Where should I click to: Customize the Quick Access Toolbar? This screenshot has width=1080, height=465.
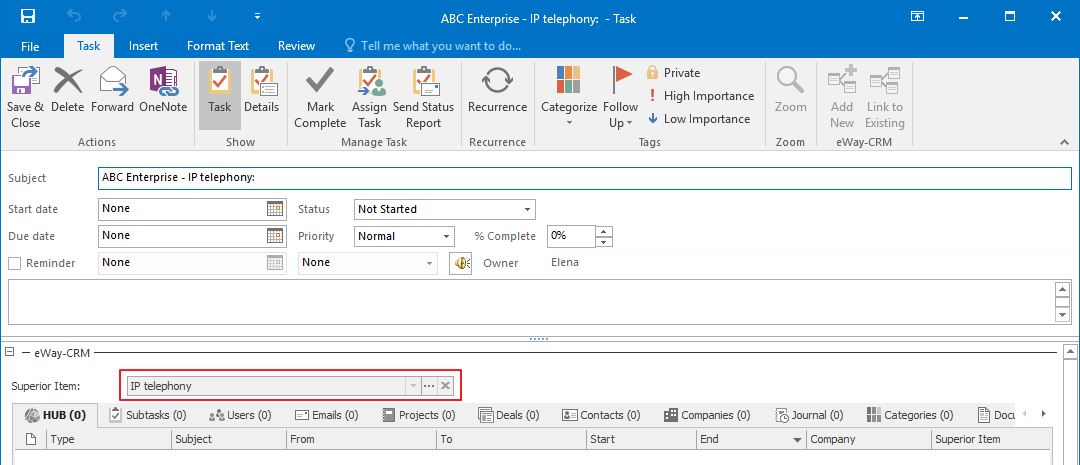click(x=257, y=16)
